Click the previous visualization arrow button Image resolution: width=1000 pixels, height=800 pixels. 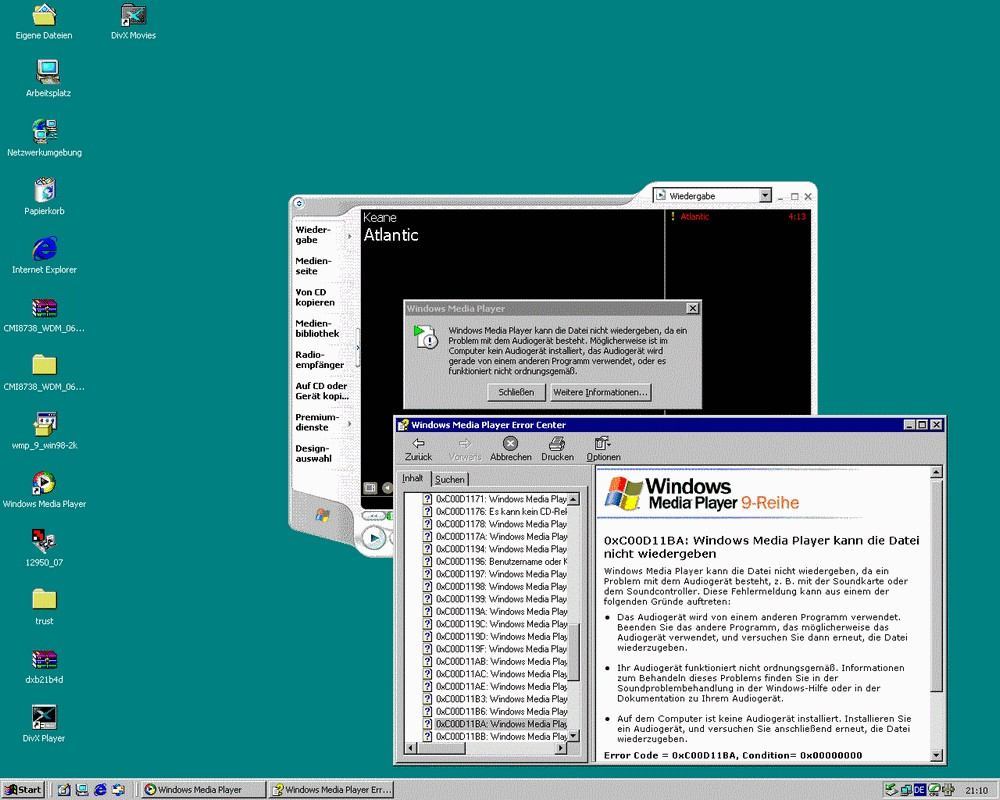click(386, 488)
